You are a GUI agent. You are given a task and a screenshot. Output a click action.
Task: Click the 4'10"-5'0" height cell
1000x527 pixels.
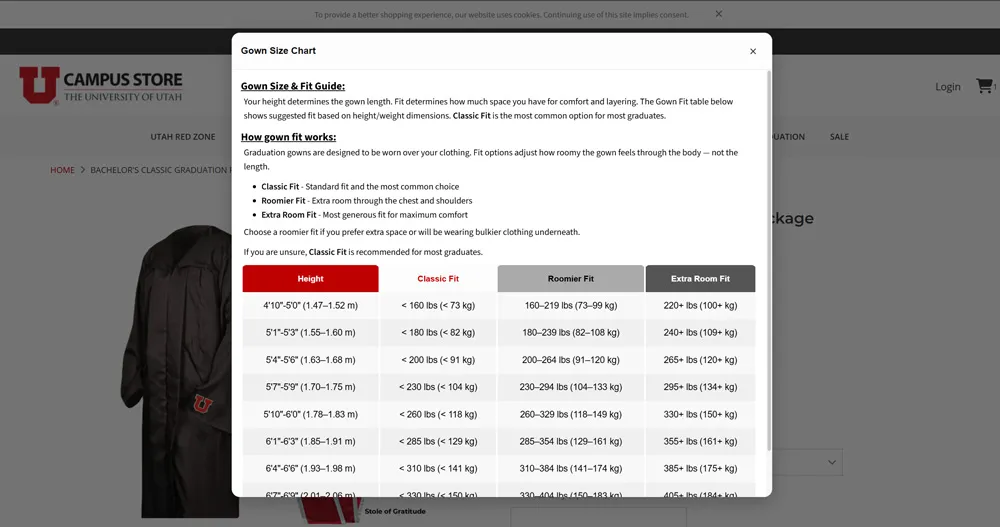click(x=311, y=306)
